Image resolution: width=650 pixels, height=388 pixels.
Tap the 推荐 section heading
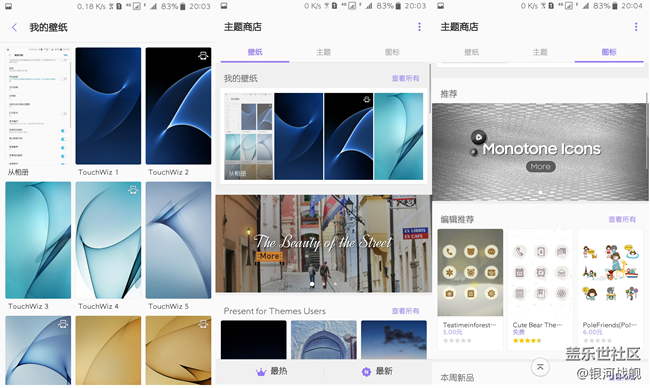pyautogui.click(x=449, y=94)
